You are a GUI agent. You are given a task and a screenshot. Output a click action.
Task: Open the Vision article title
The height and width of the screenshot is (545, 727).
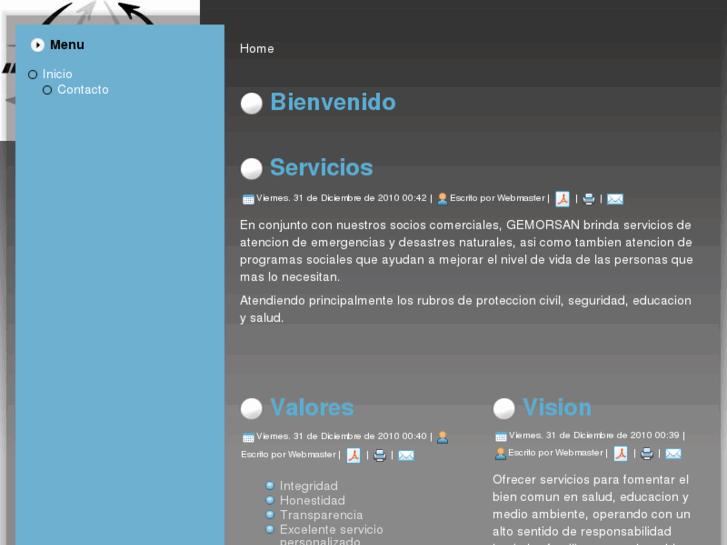click(557, 407)
